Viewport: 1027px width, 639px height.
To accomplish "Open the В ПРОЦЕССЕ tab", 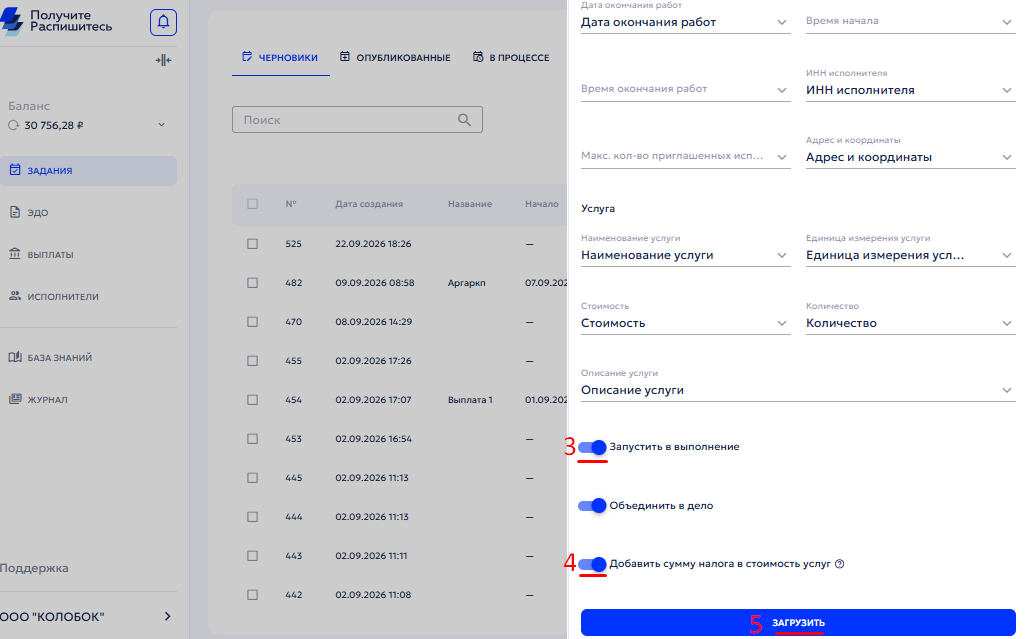I will tap(512, 58).
